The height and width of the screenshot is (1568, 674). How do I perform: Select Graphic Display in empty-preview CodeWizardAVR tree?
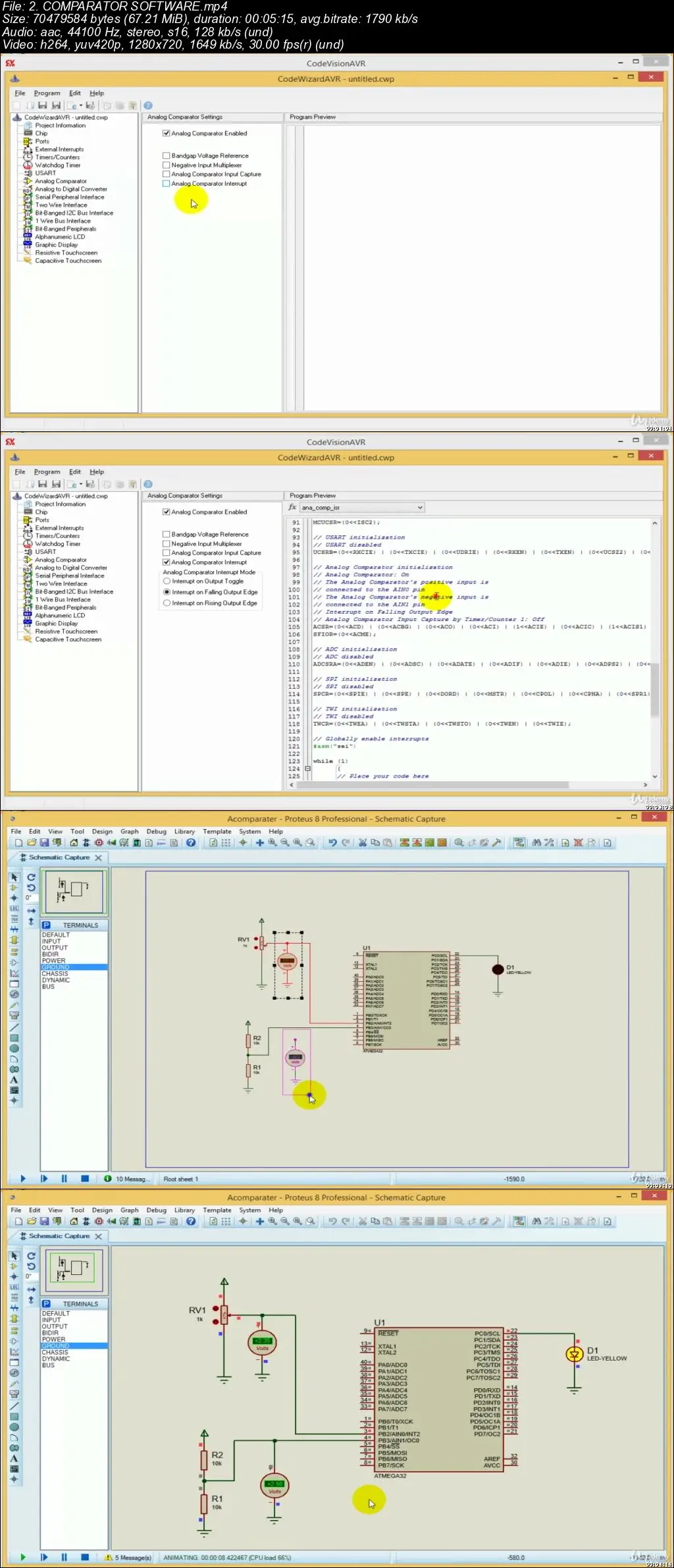56,245
